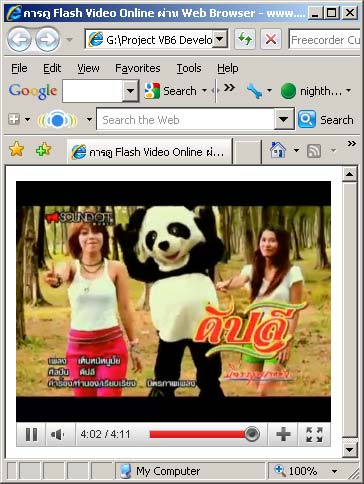Click the zoom magnifier icon in status bar
Screen dimensions: 364x484
pyautogui.click(x=280, y=470)
